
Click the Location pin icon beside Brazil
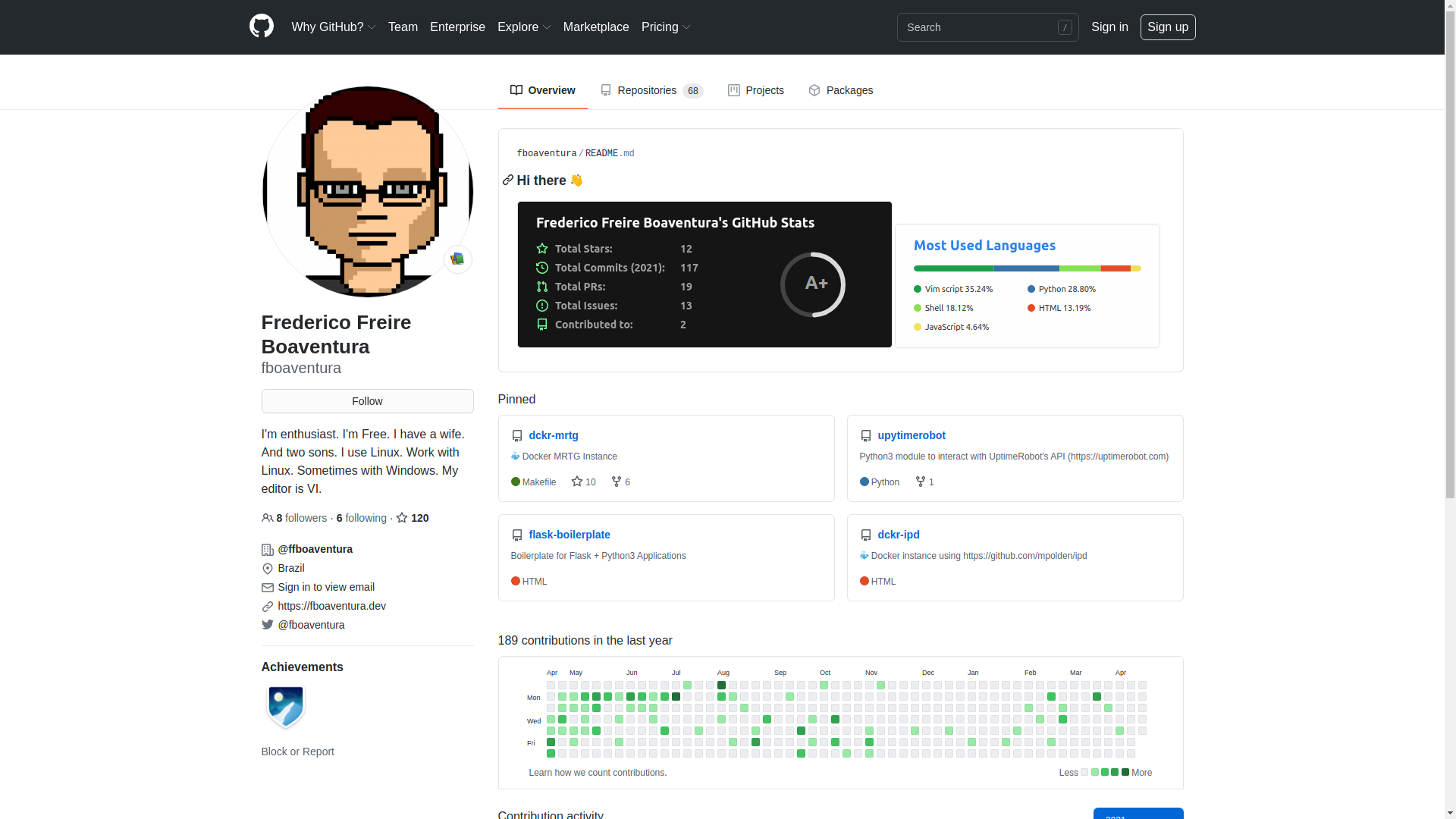tap(267, 569)
